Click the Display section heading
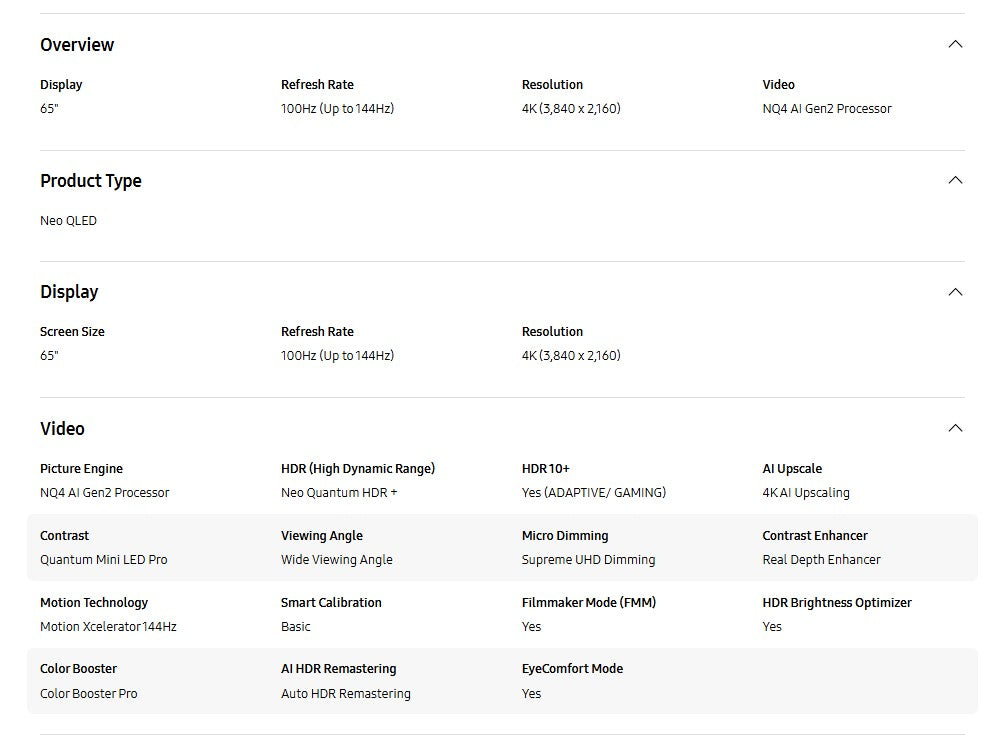1000x746 pixels. [x=69, y=292]
